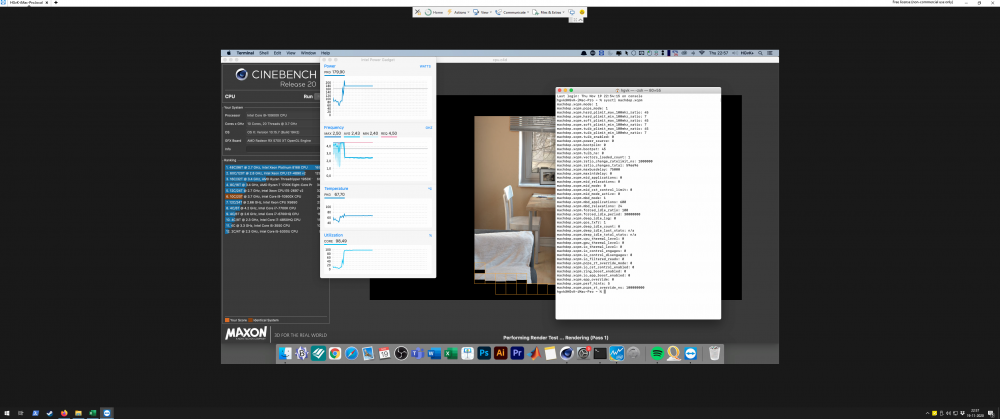The image size is (1000, 419).
Task: Switch to Cinebench via dock icon
Action: click(567, 353)
